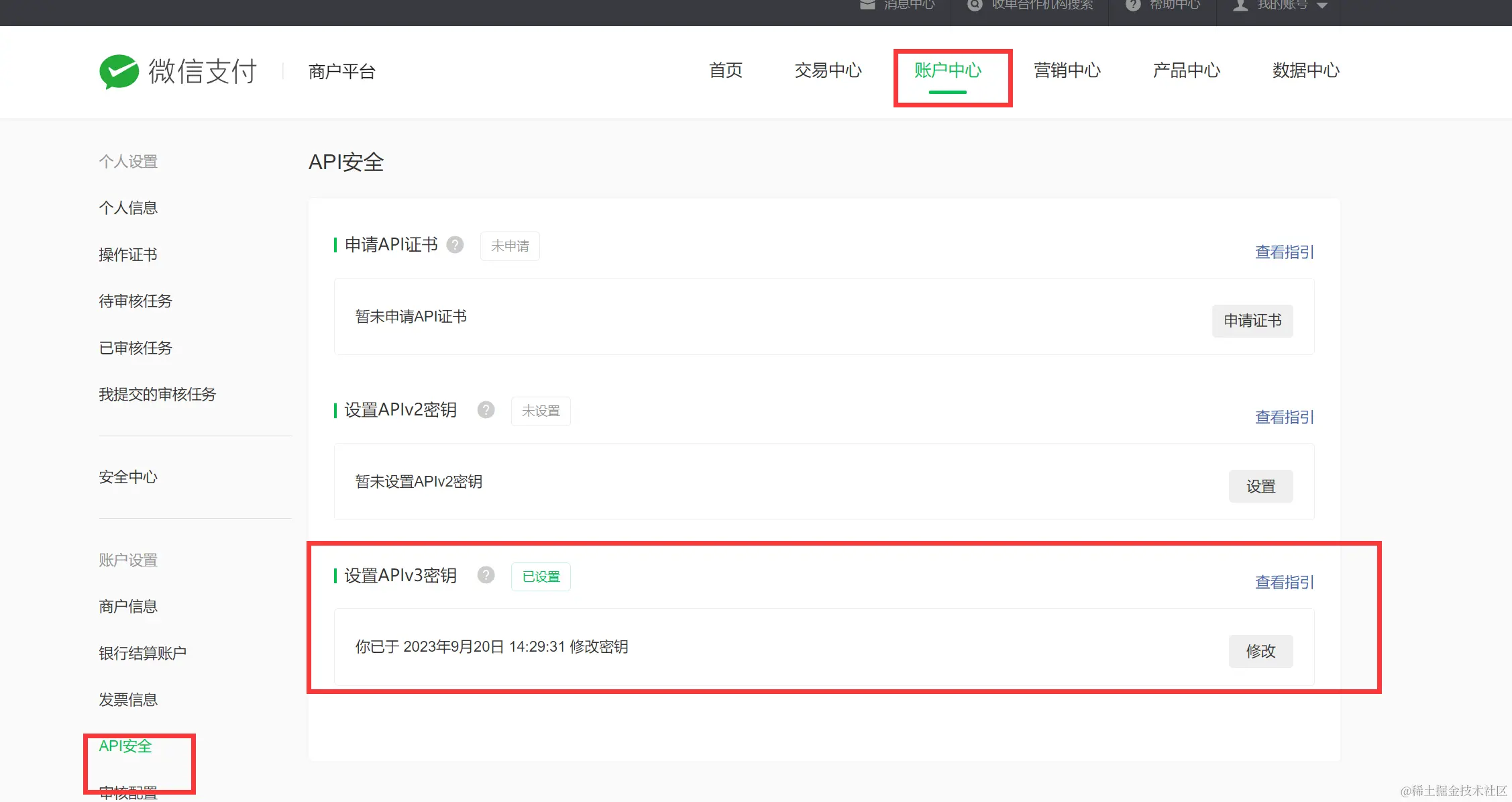Screen dimensions: 1512x802
Task: Open the 消息中心 envelope icon
Action: coord(867,5)
